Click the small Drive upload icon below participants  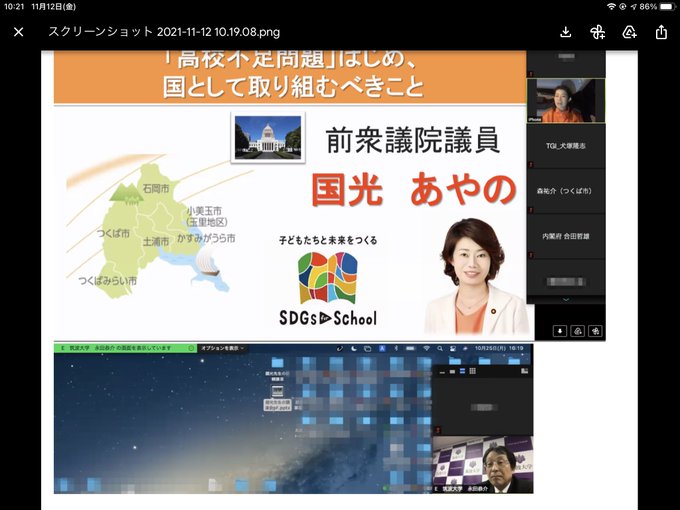coord(578,331)
